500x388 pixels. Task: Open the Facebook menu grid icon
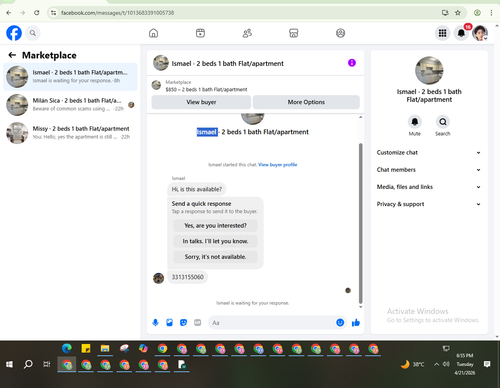coord(442,33)
